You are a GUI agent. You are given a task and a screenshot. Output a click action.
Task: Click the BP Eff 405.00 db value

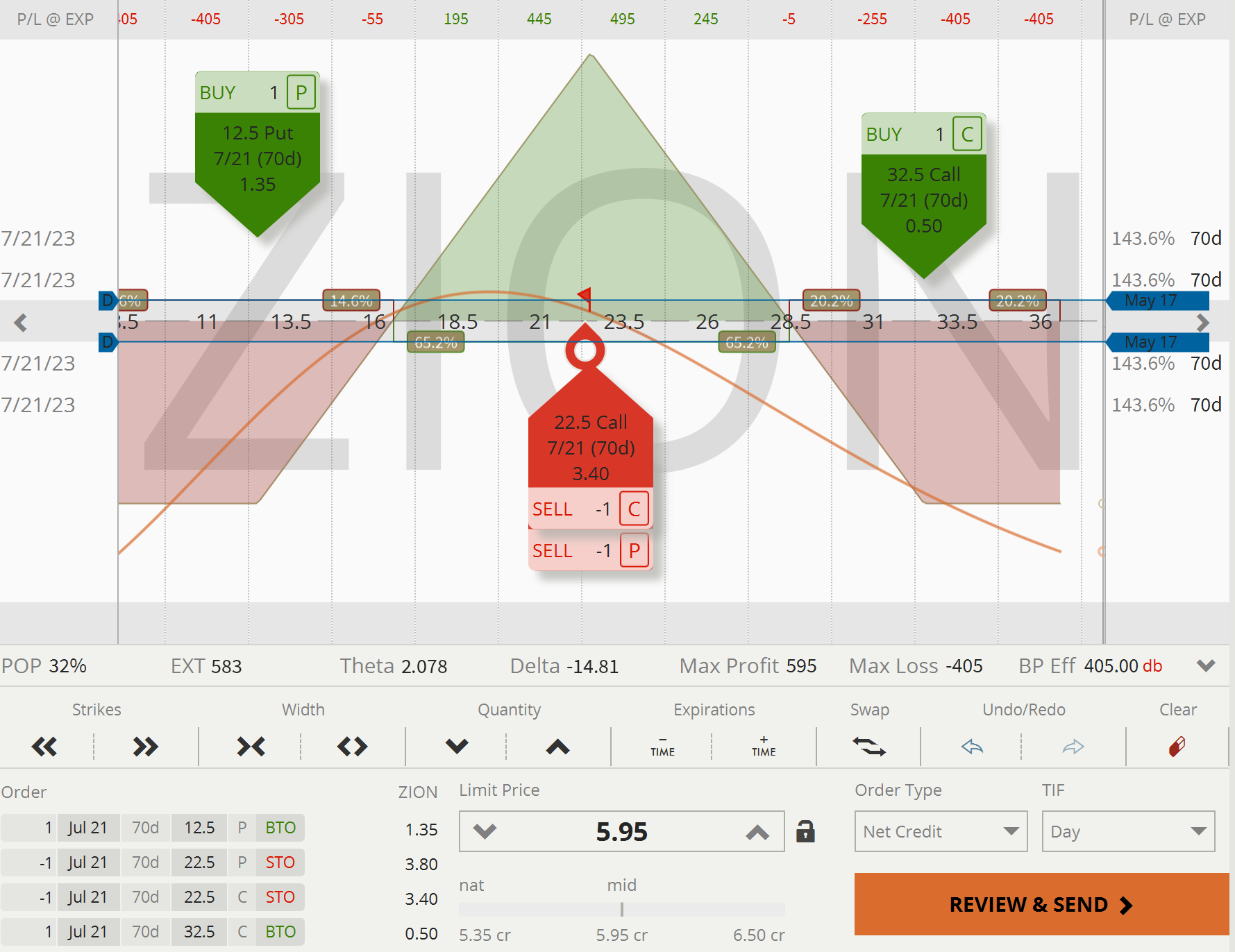point(1123,666)
